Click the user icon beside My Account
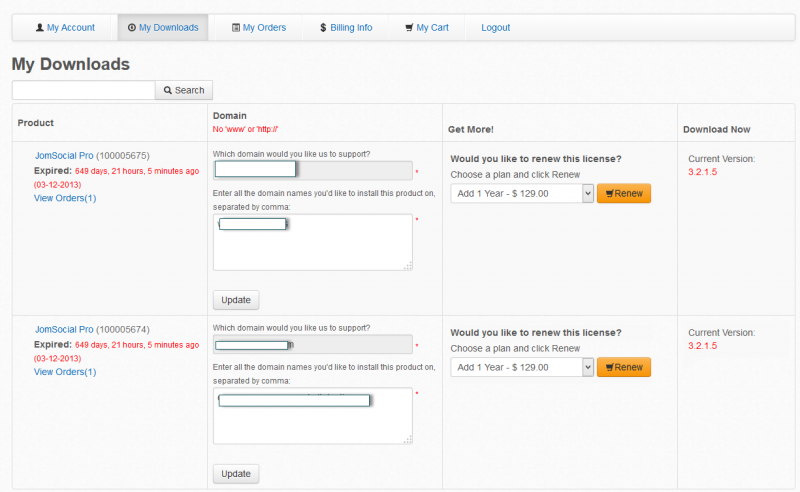The image size is (800, 492). click(39, 28)
